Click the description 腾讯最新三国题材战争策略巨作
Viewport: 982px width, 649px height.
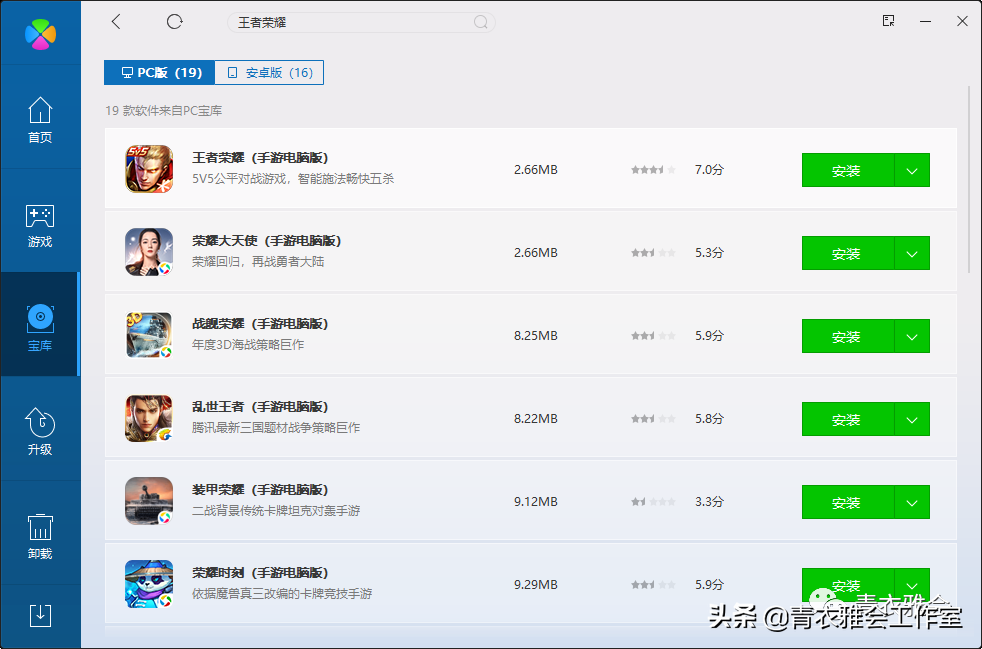click(x=276, y=428)
